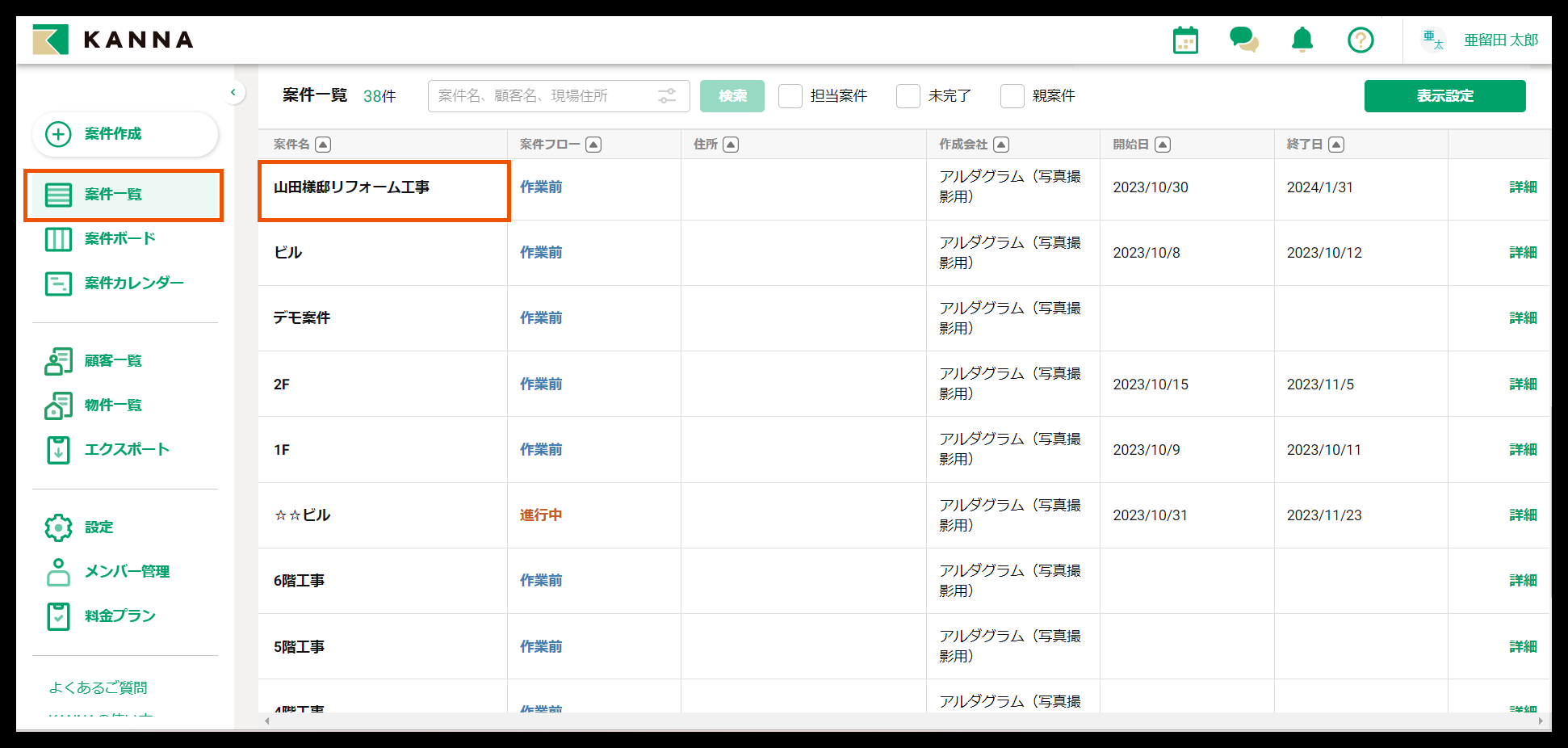
Task: Select 顧客一覧 in the sidebar
Action: [x=112, y=360]
